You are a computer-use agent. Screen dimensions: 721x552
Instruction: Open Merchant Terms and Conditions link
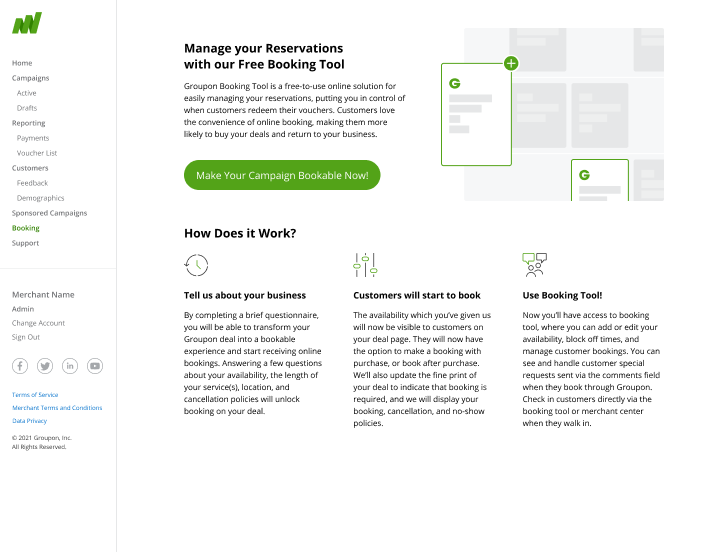[x=57, y=408]
